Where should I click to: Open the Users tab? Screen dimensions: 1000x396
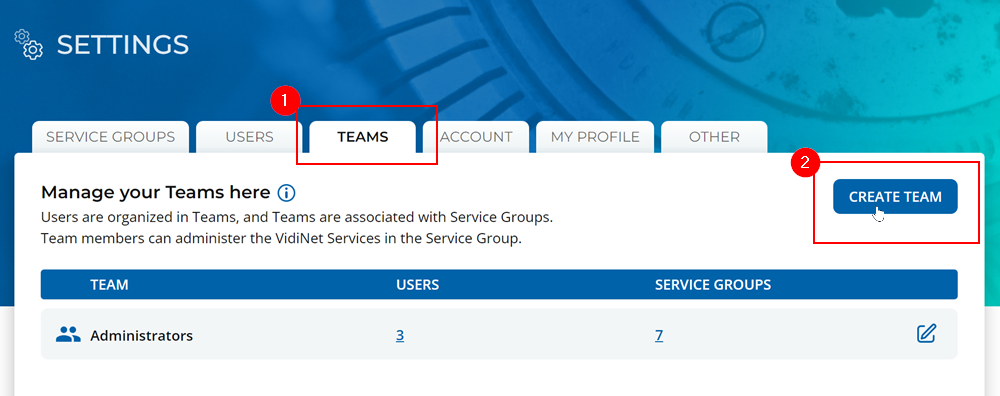coord(249,137)
